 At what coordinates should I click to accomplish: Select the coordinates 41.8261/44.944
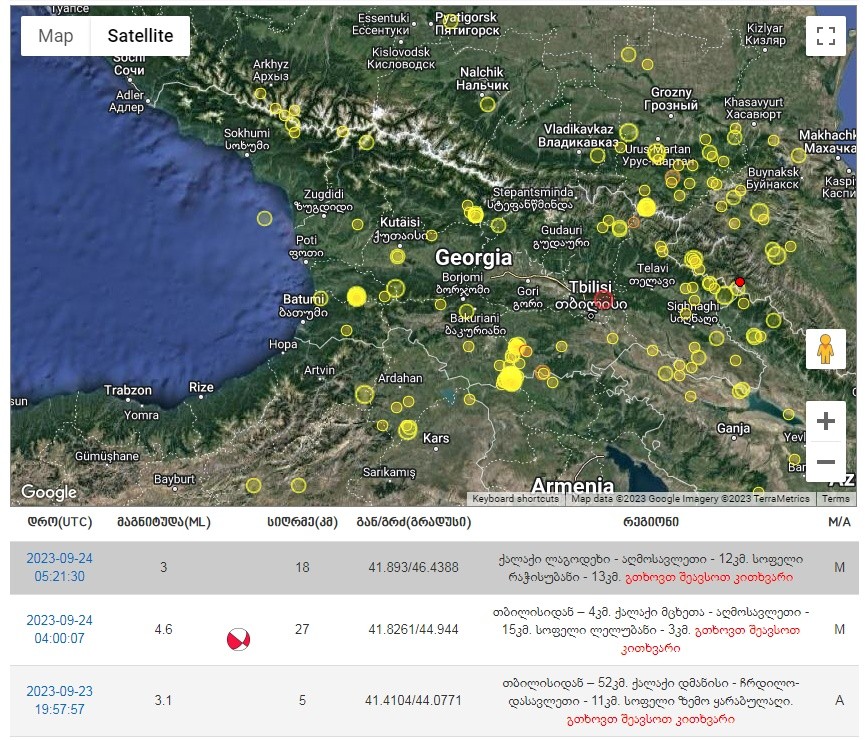413,629
